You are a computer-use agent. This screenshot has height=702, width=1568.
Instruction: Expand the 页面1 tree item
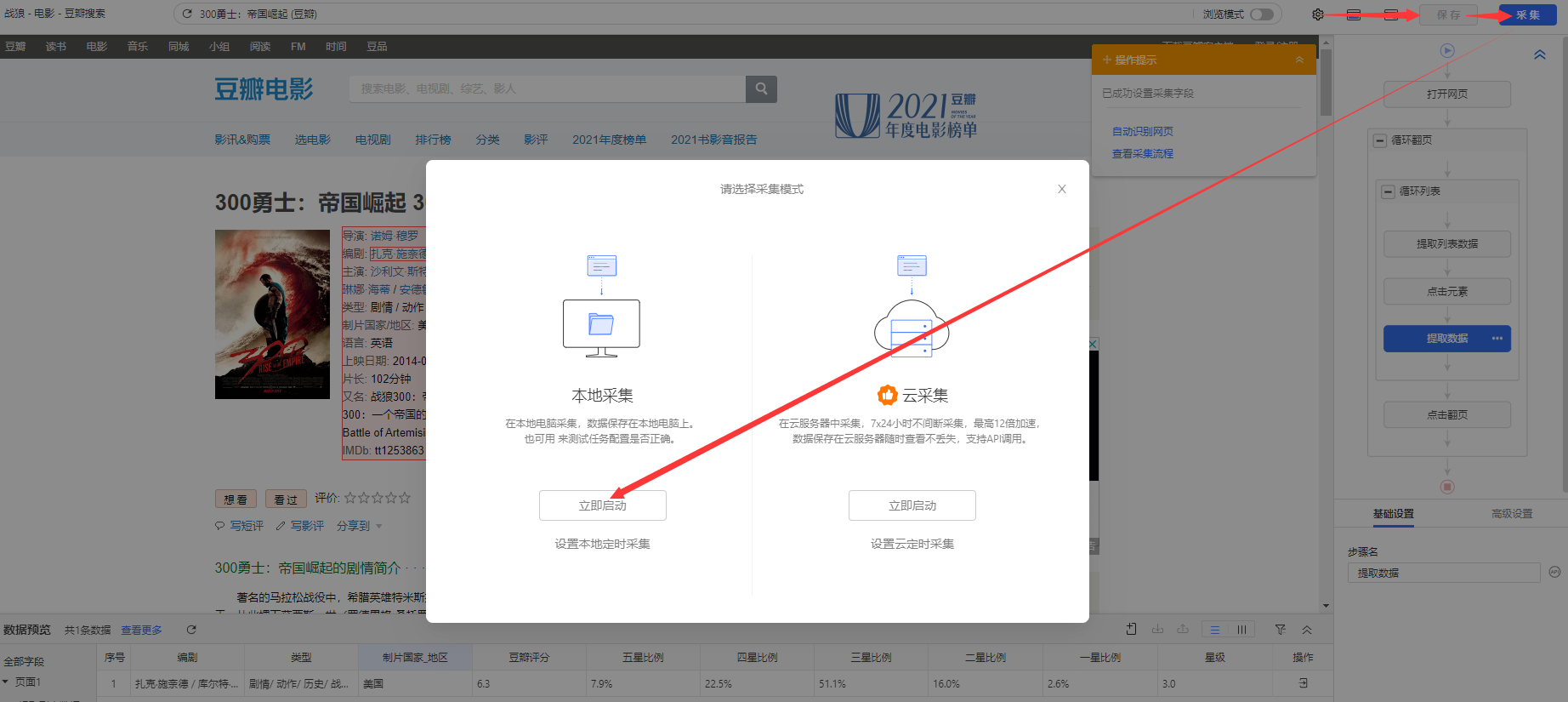pyautogui.click(x=6, y=682)
